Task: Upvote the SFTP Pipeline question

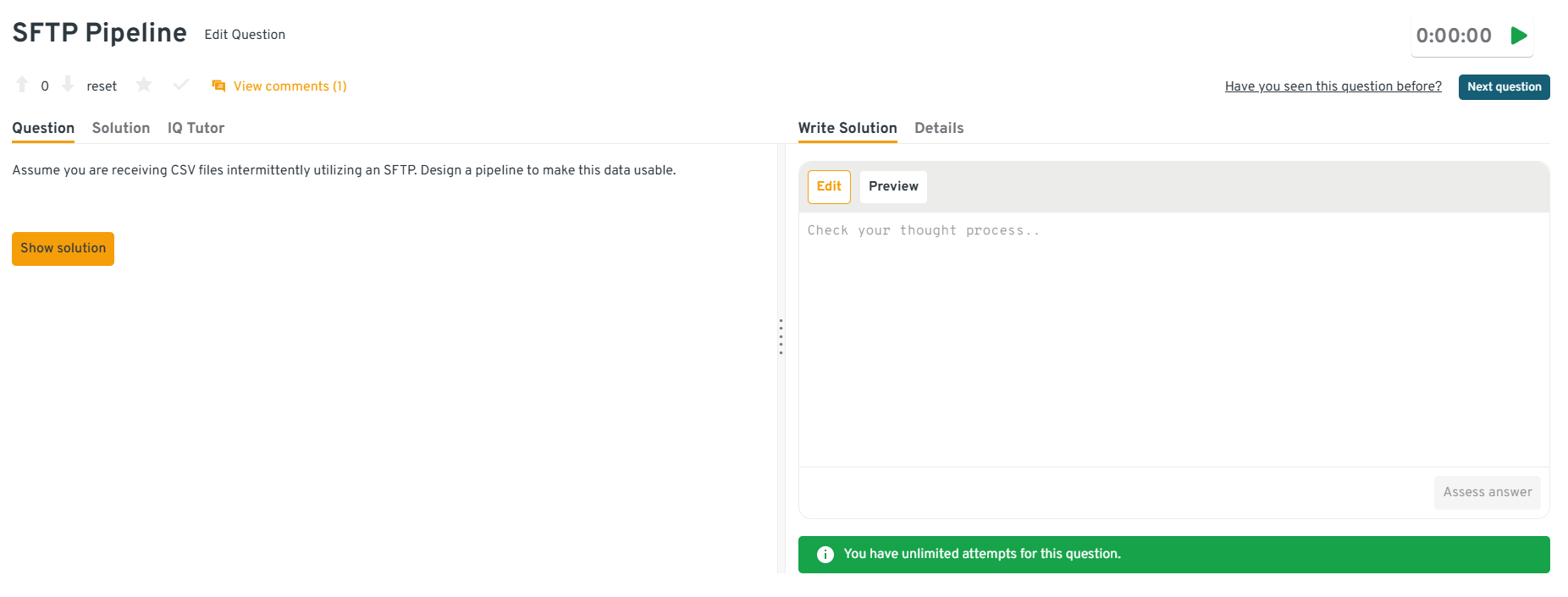Action: pyautogui.click(x=23, y=85)
